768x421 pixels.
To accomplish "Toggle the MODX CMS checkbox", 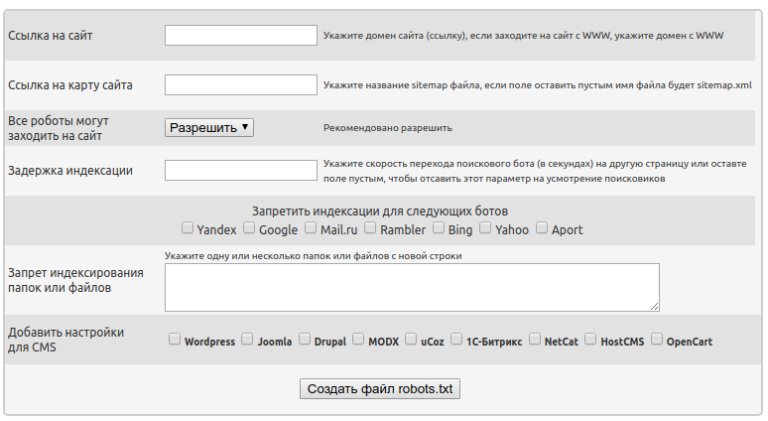I will pyautogui.click(x=359, y=340).
